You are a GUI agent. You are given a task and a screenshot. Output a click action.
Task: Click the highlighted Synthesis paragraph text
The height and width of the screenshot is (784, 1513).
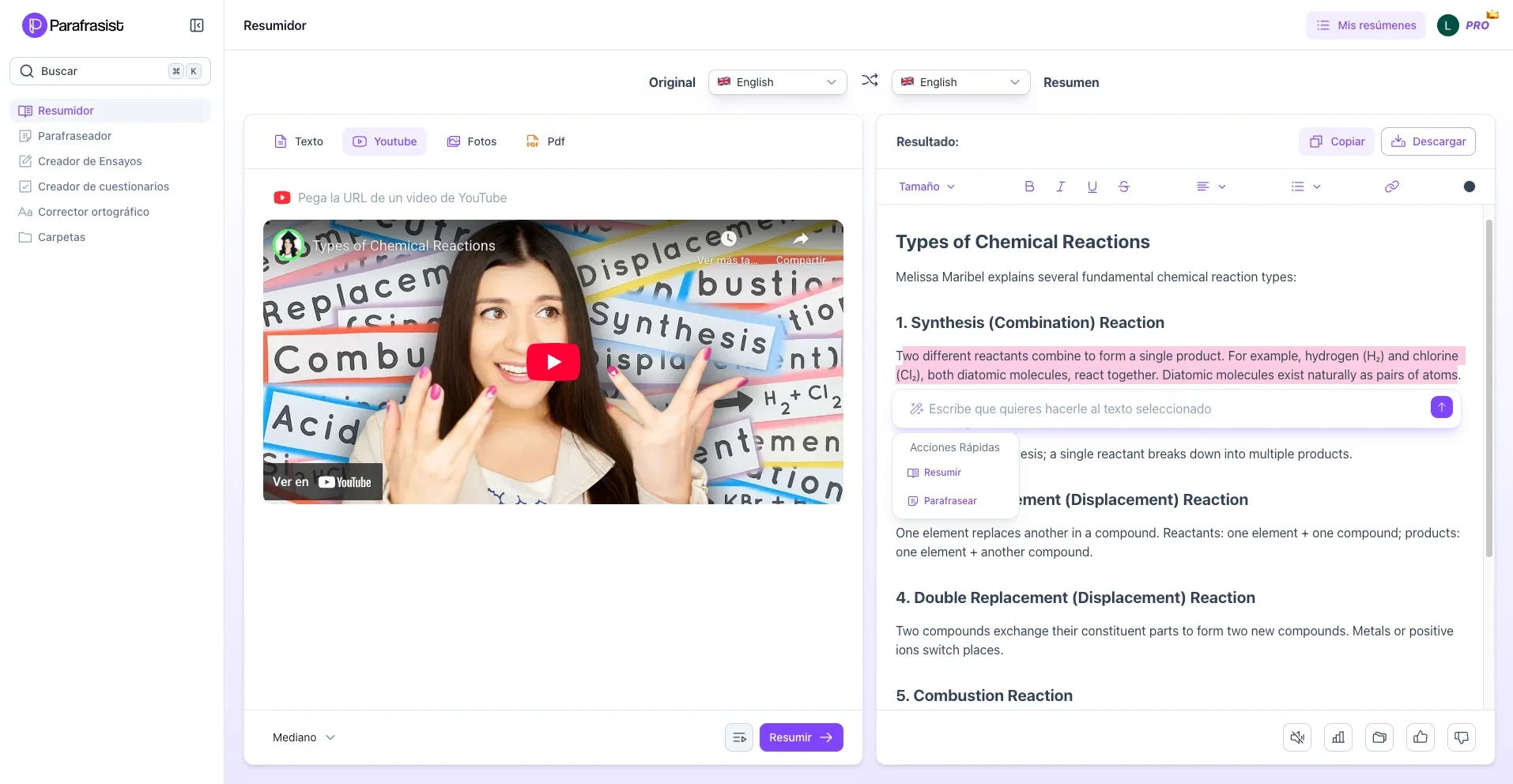1179,365
